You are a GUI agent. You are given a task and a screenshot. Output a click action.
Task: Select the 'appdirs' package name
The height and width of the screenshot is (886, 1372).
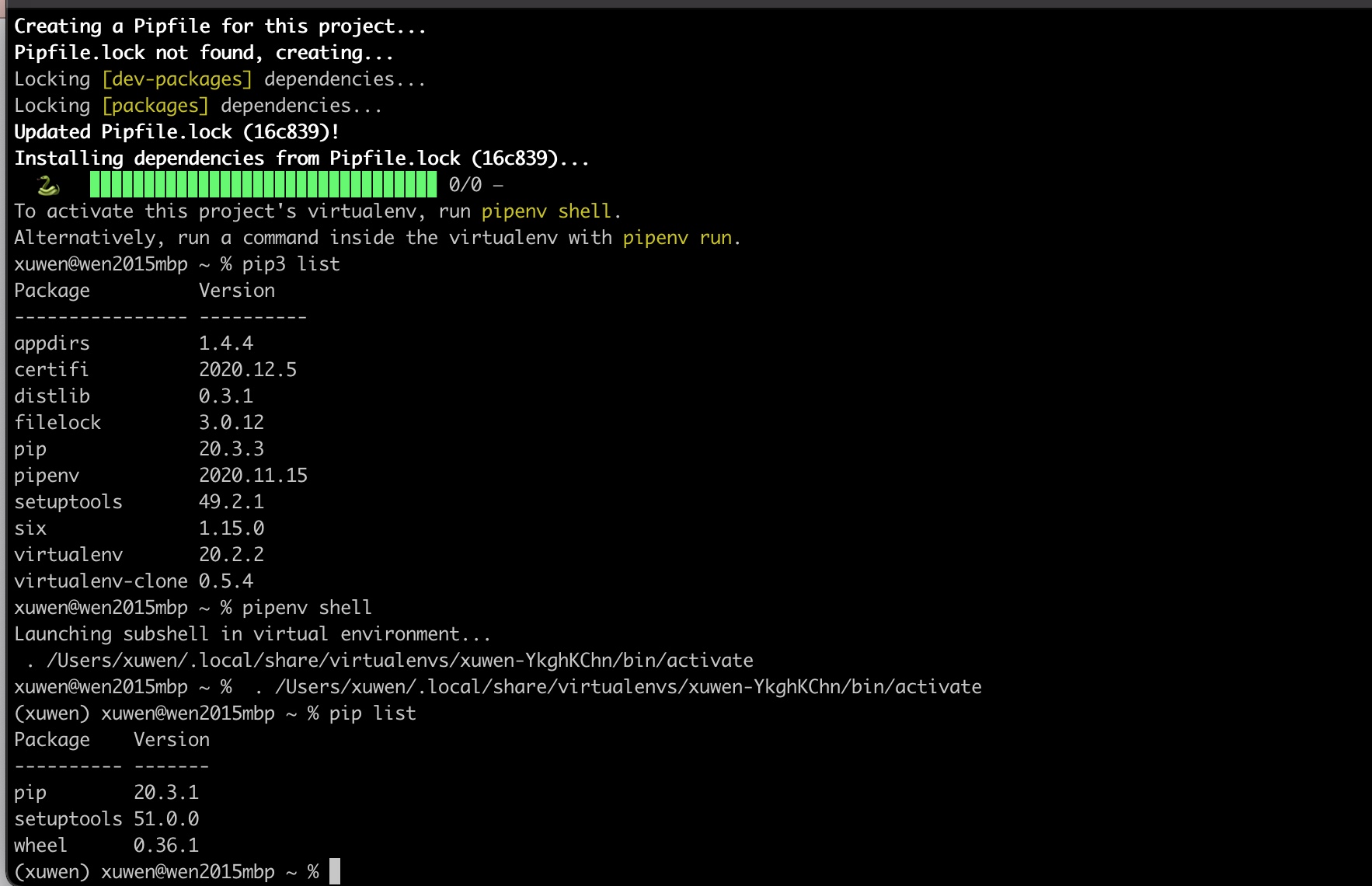click(52, 344)
